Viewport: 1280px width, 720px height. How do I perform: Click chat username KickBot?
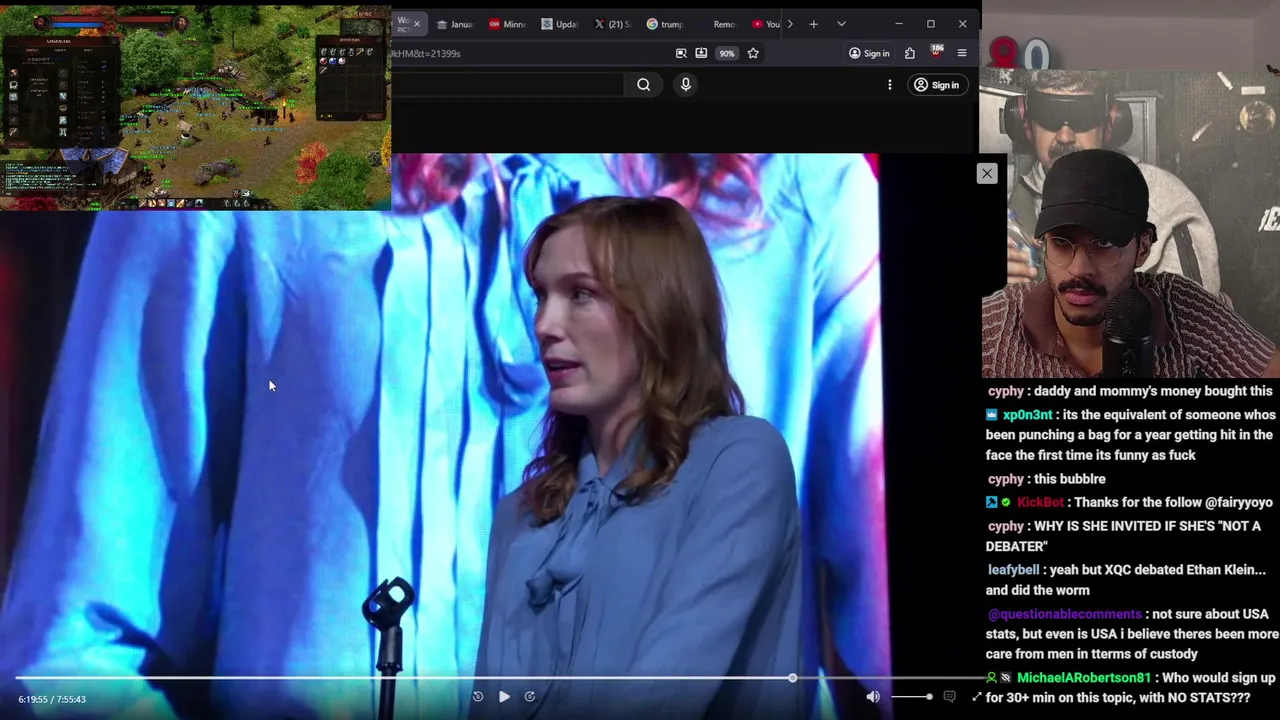[1040, 502]
